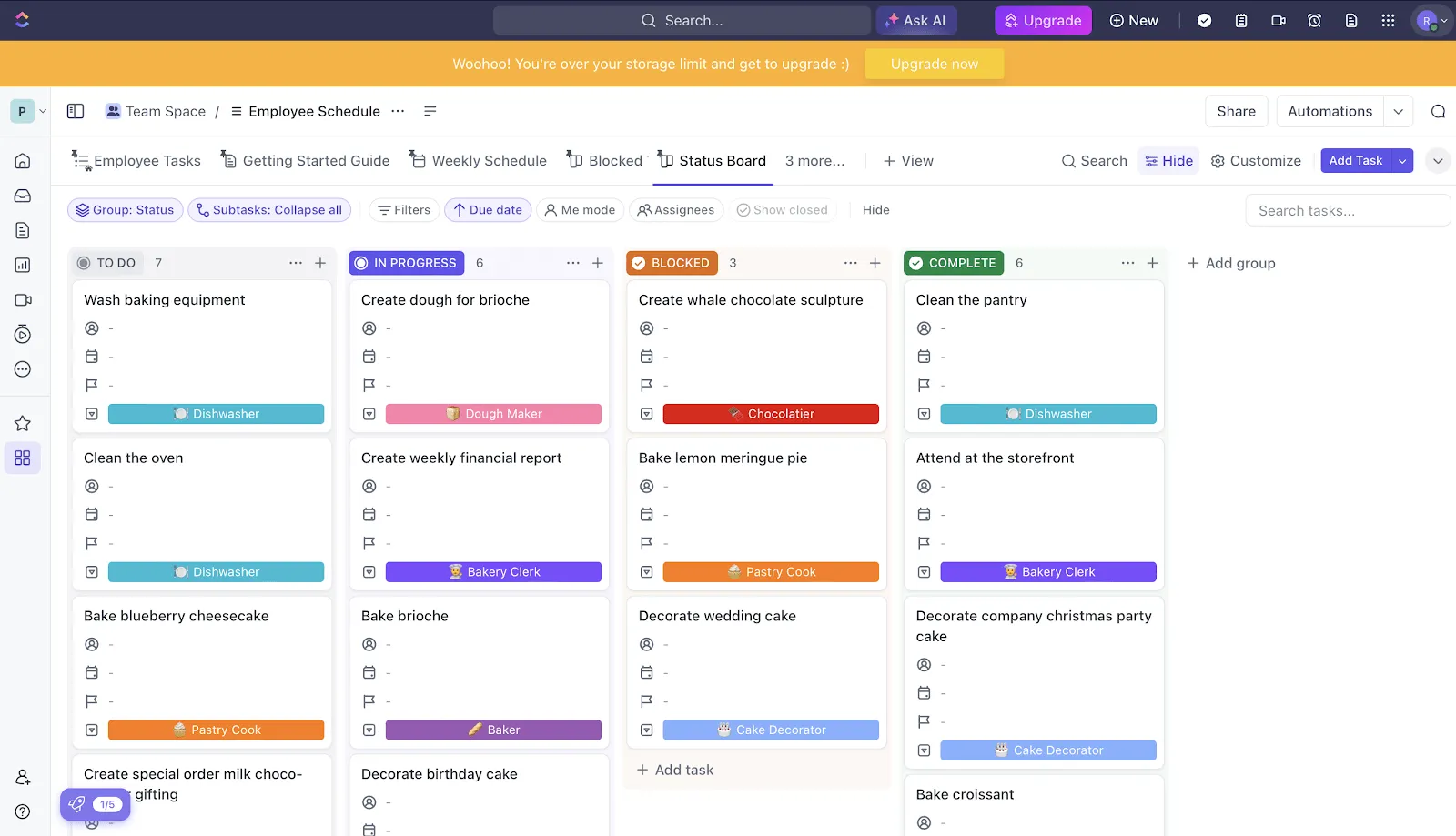The width and height of the screenshot is (1456, 836).
Task: Open the reminder alarm clock icon
Action: tap(1314, 20)
